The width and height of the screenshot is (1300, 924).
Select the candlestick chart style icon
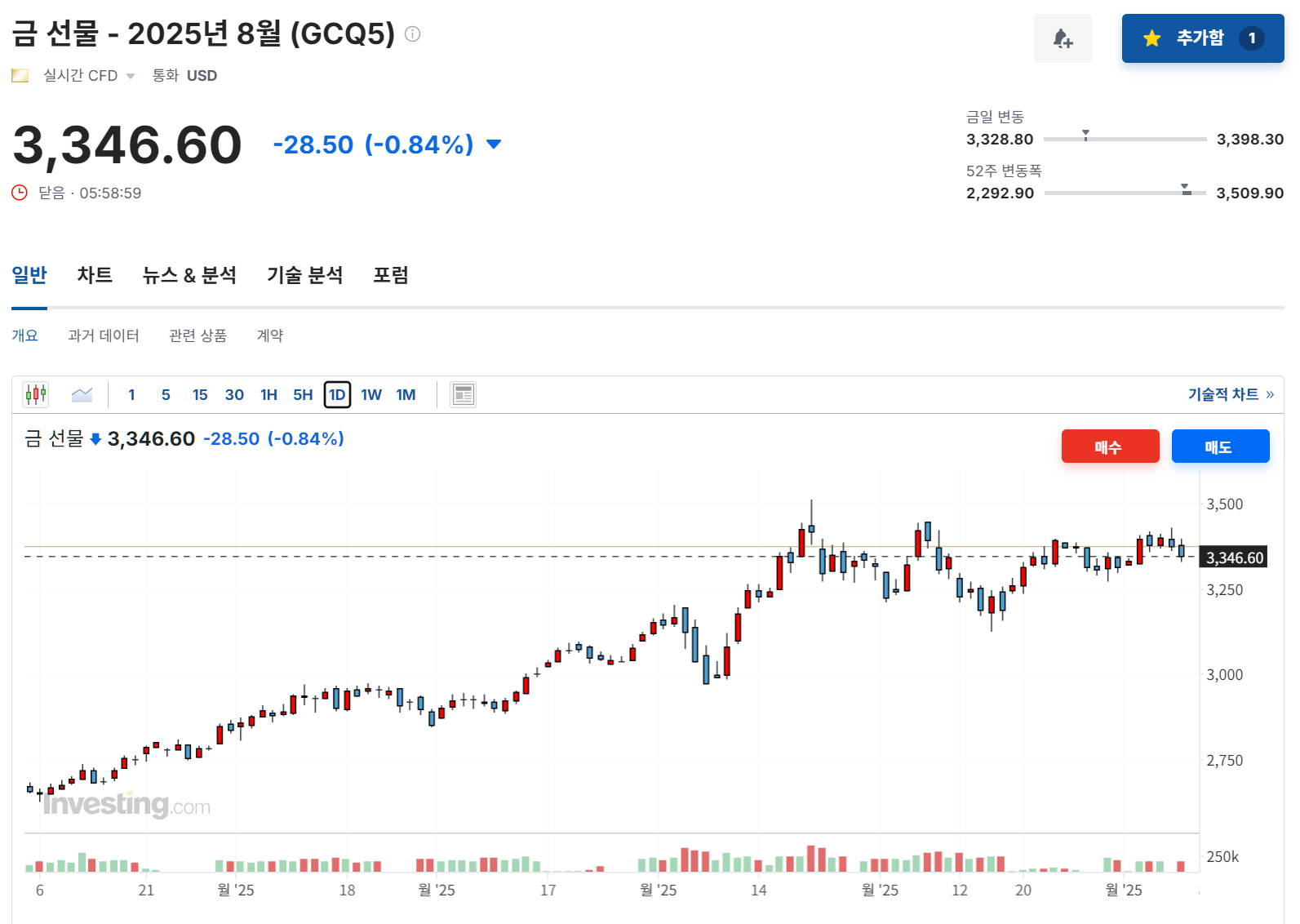point(35,394)
